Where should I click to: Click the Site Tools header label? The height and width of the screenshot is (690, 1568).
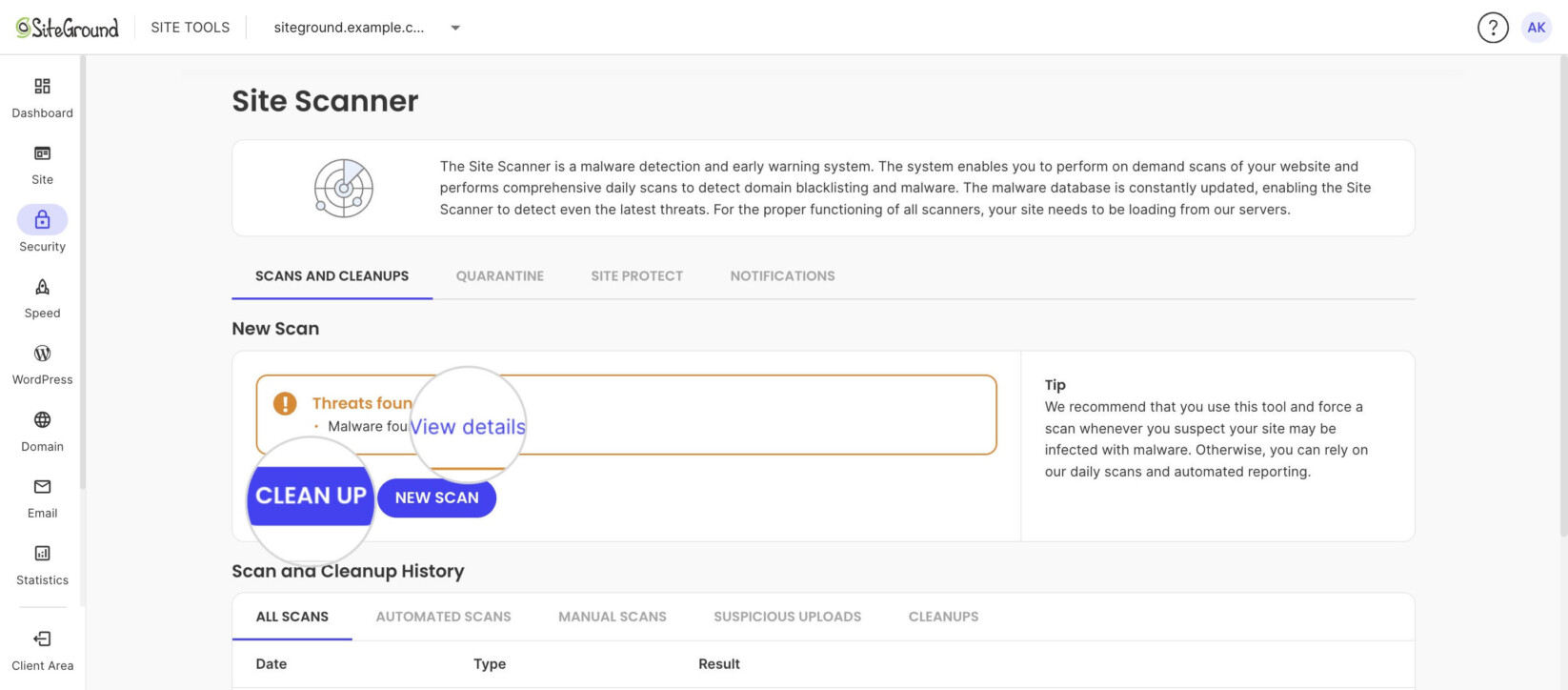[191, 28]
